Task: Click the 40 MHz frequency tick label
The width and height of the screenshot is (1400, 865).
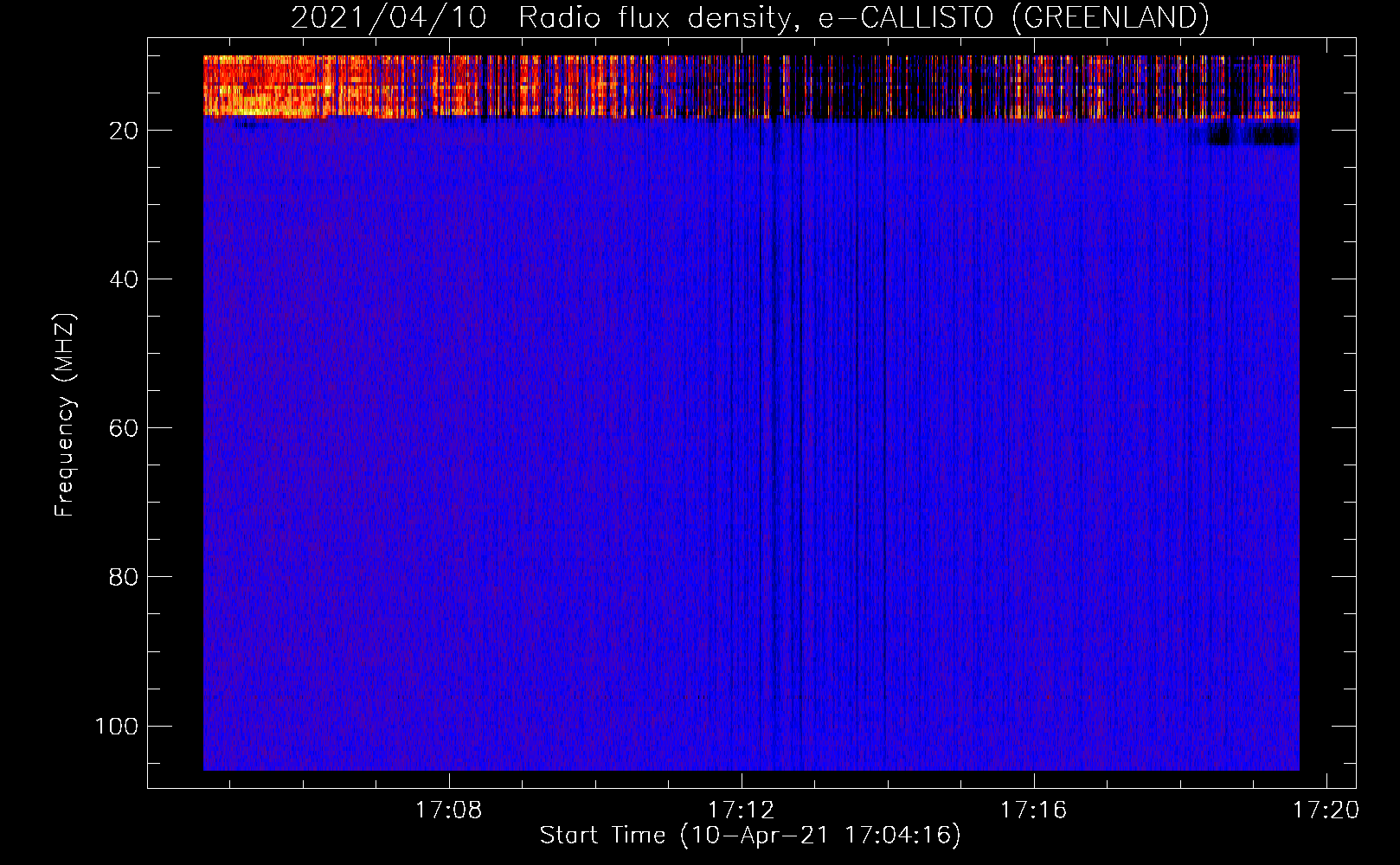Action: click(x=124, y=279)
